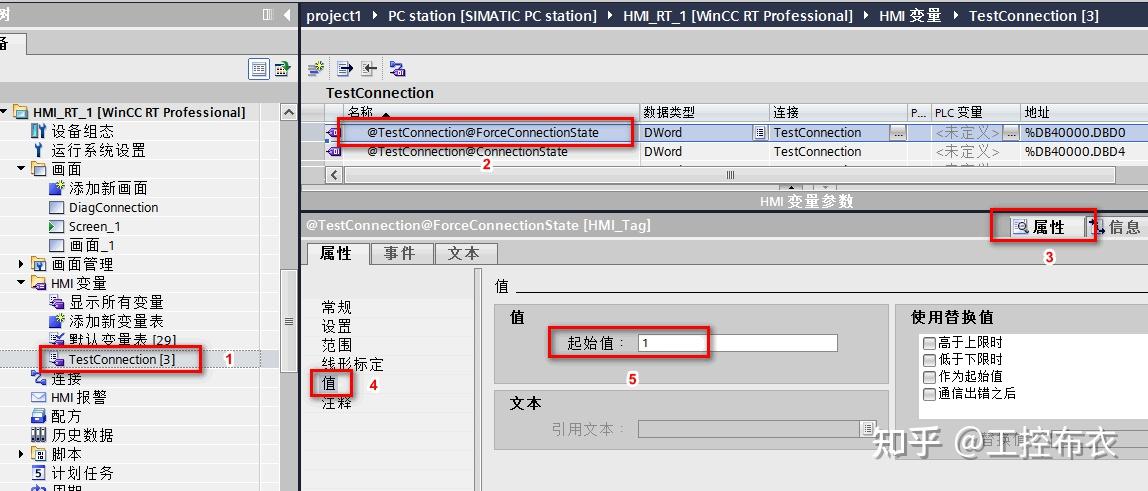Image resolution: width=1148 pixels, height=491 pixels.
Task: Tick the 通信出错之后 checkbox
Action: [x=929, y=394]
